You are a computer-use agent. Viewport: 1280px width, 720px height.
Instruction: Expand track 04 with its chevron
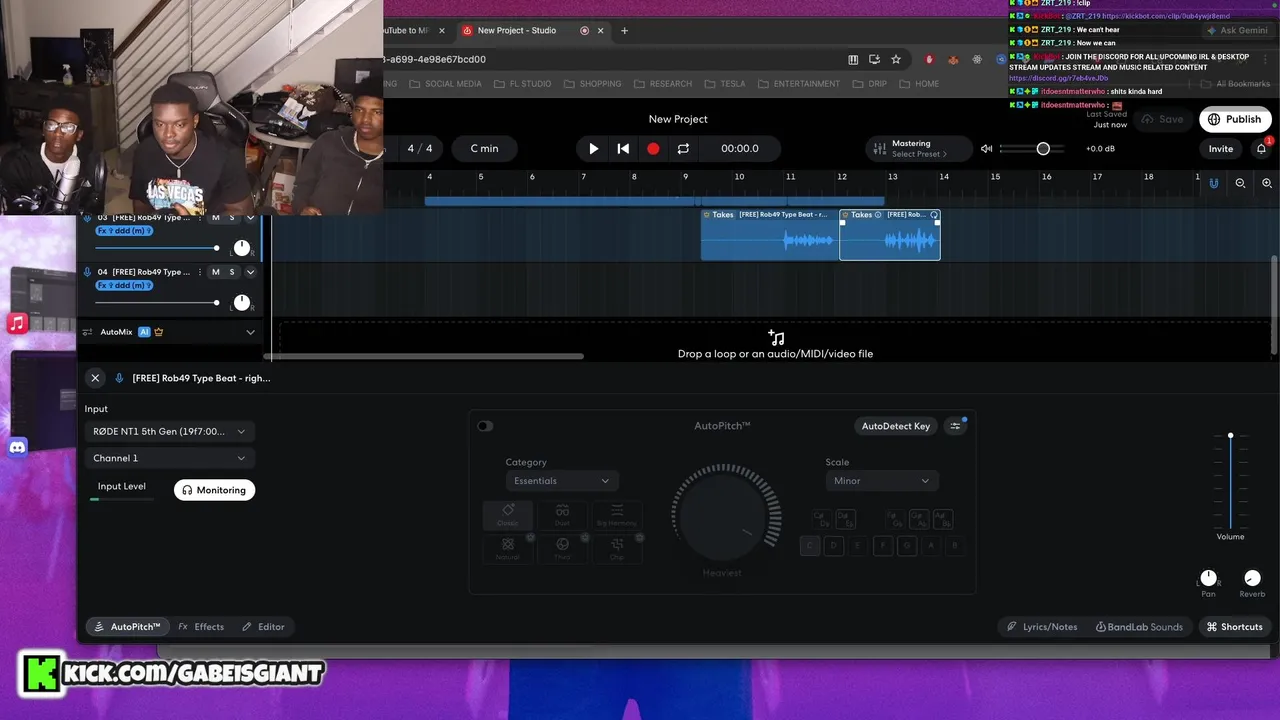pyautogui.click(x=250, y=272)
